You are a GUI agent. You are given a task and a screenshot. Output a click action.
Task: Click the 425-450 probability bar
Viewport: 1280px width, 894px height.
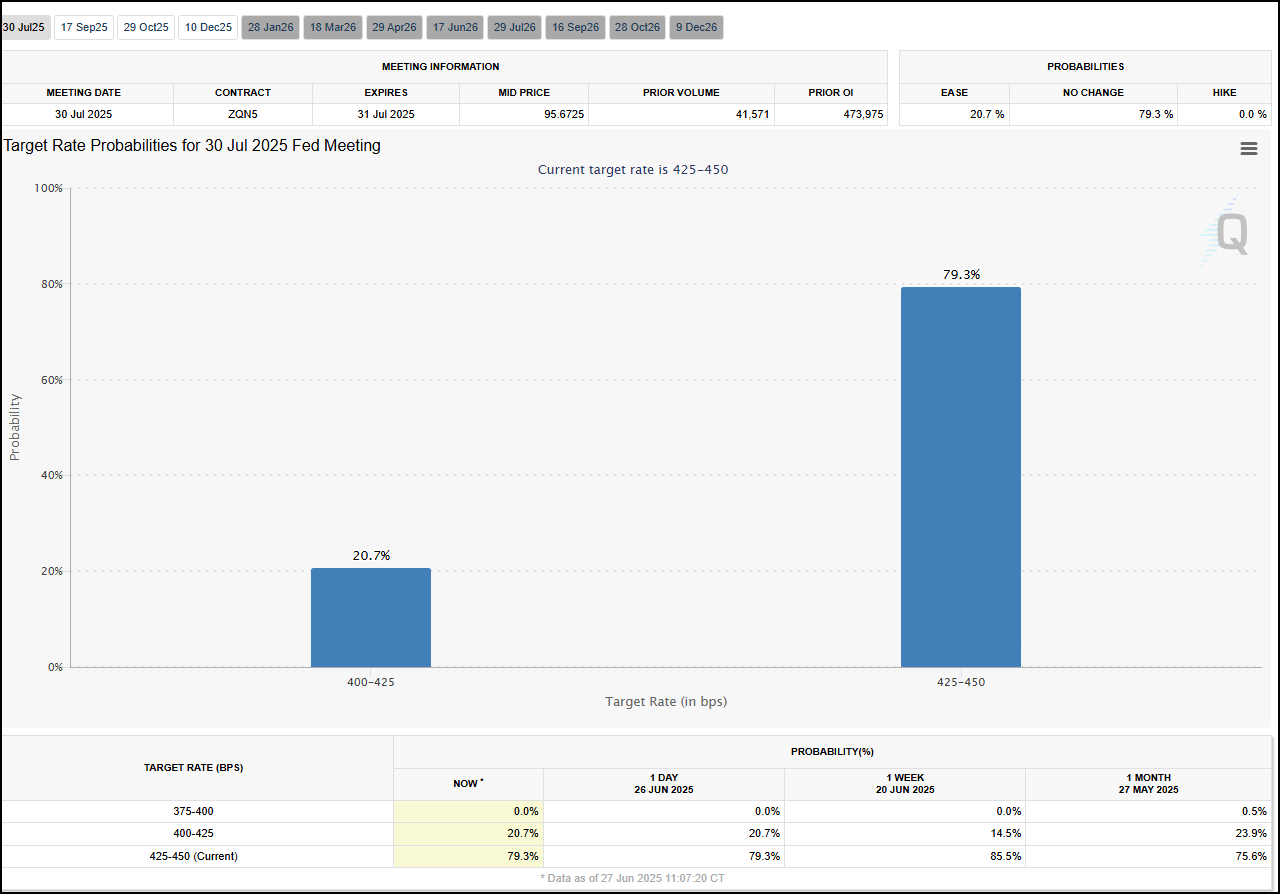(x=961, y=475)
